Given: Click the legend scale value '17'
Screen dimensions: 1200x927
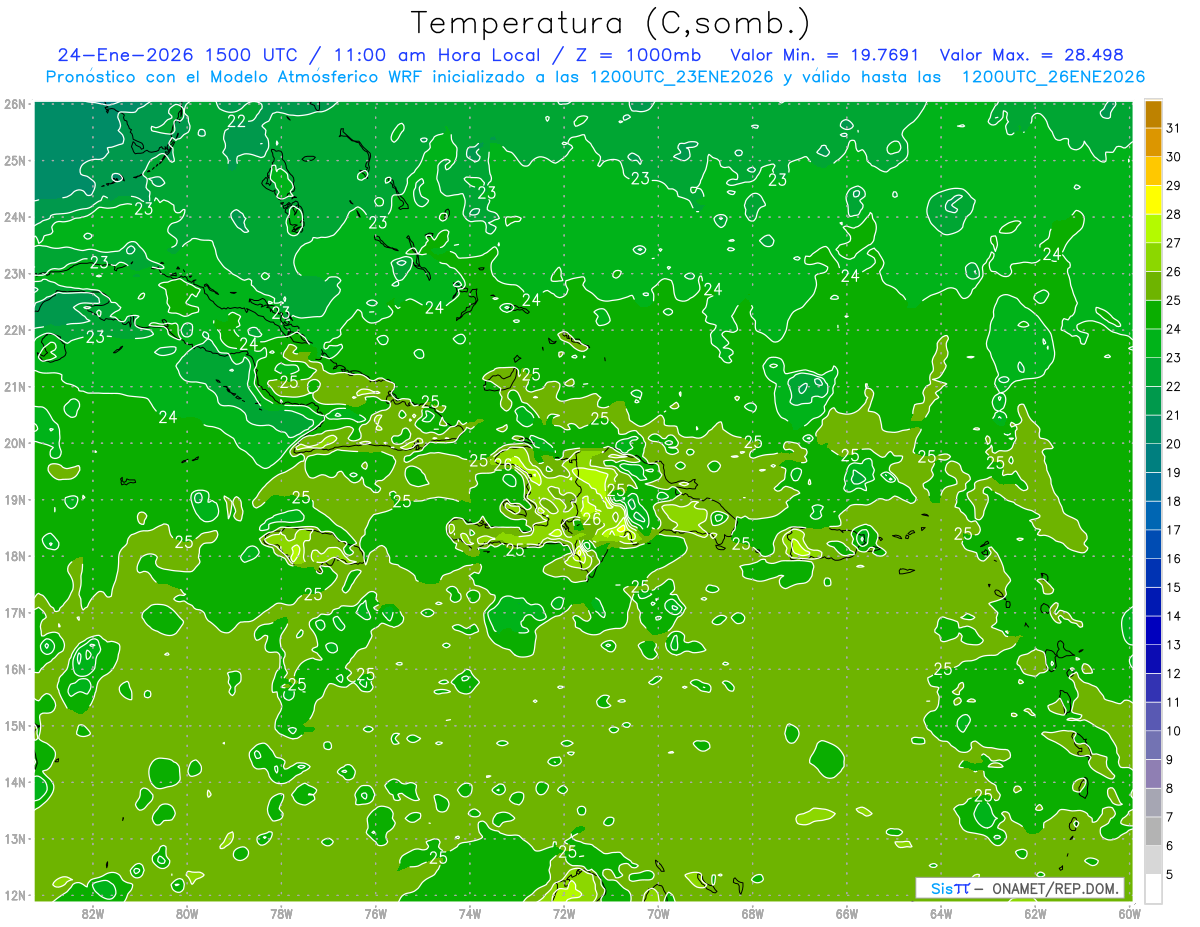Looking at the screenshot, I should pyautogui.click(x=1174, y=529).
